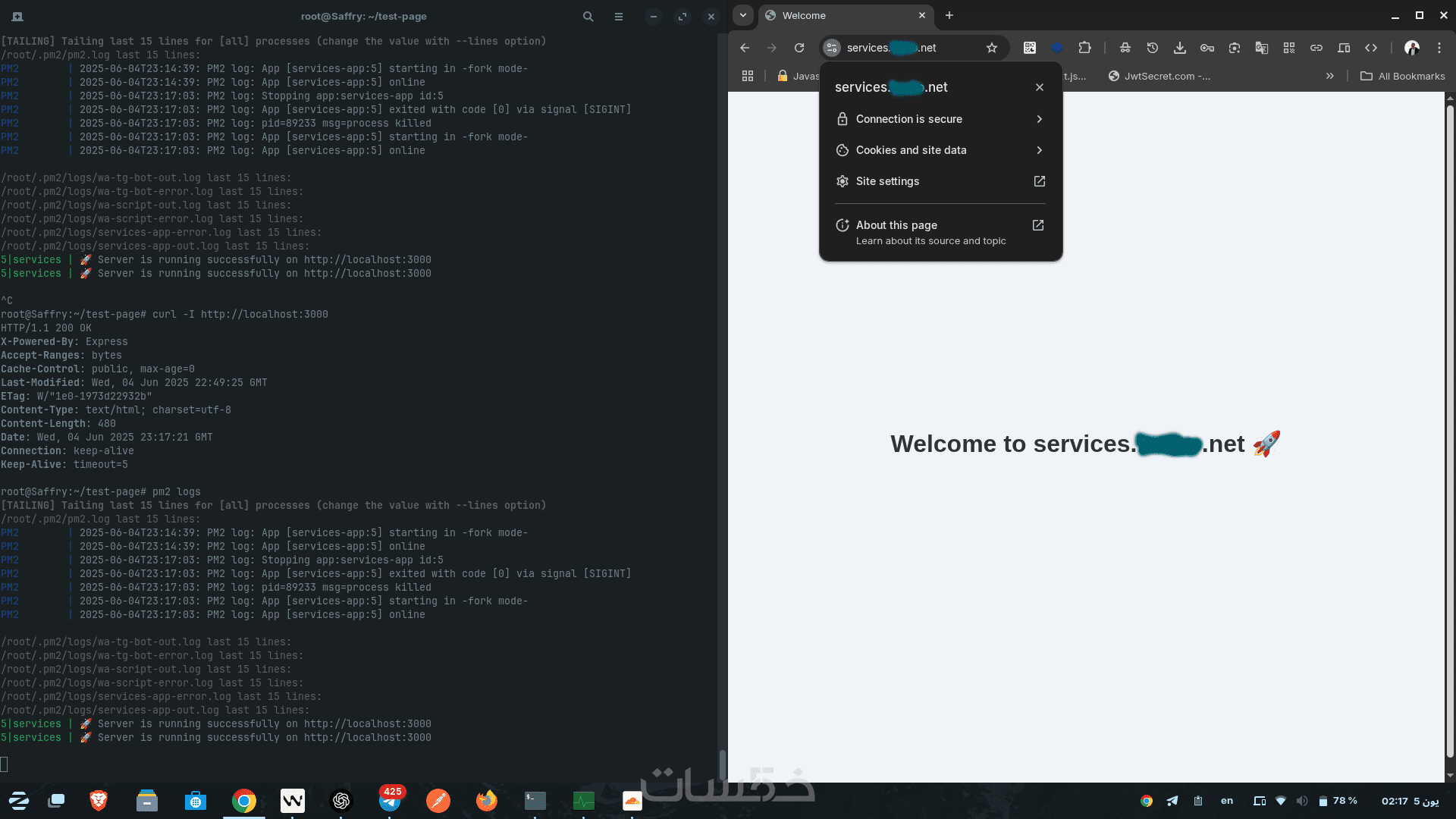
Task: Show hidden bookmarks with double chevron
Action: click(1329, 76)
